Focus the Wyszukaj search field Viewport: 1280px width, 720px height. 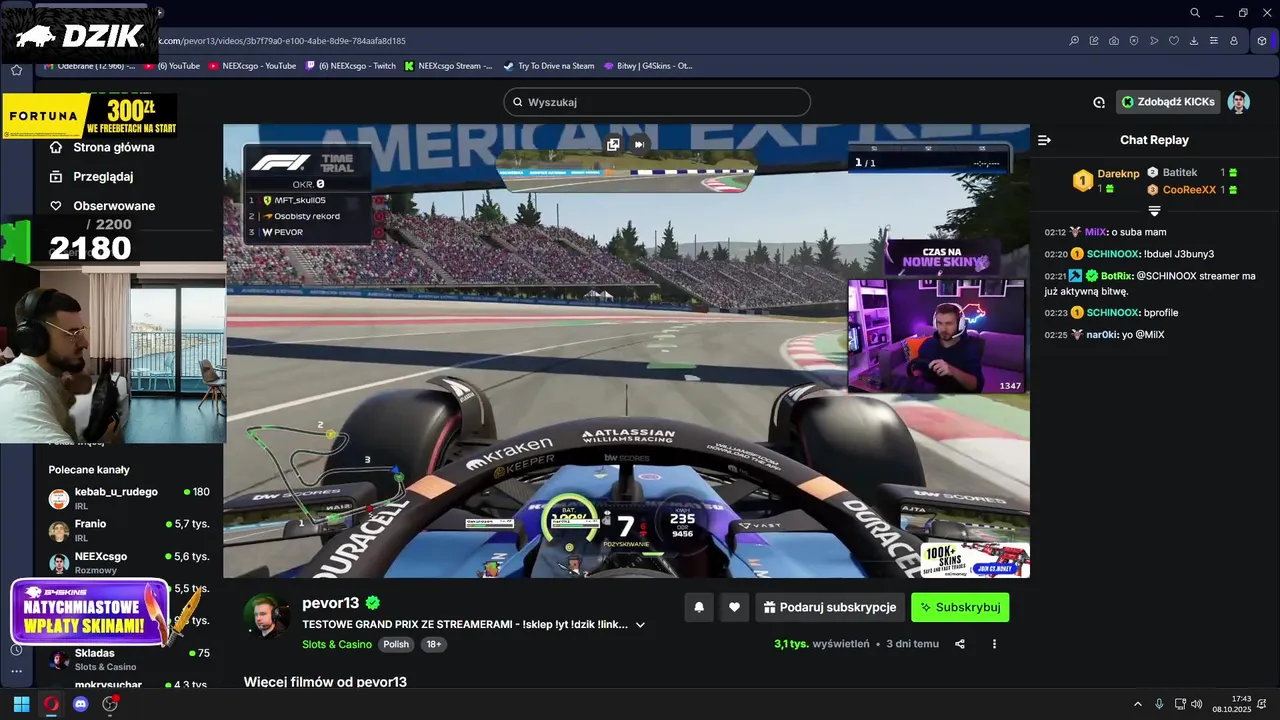[657, 102]
